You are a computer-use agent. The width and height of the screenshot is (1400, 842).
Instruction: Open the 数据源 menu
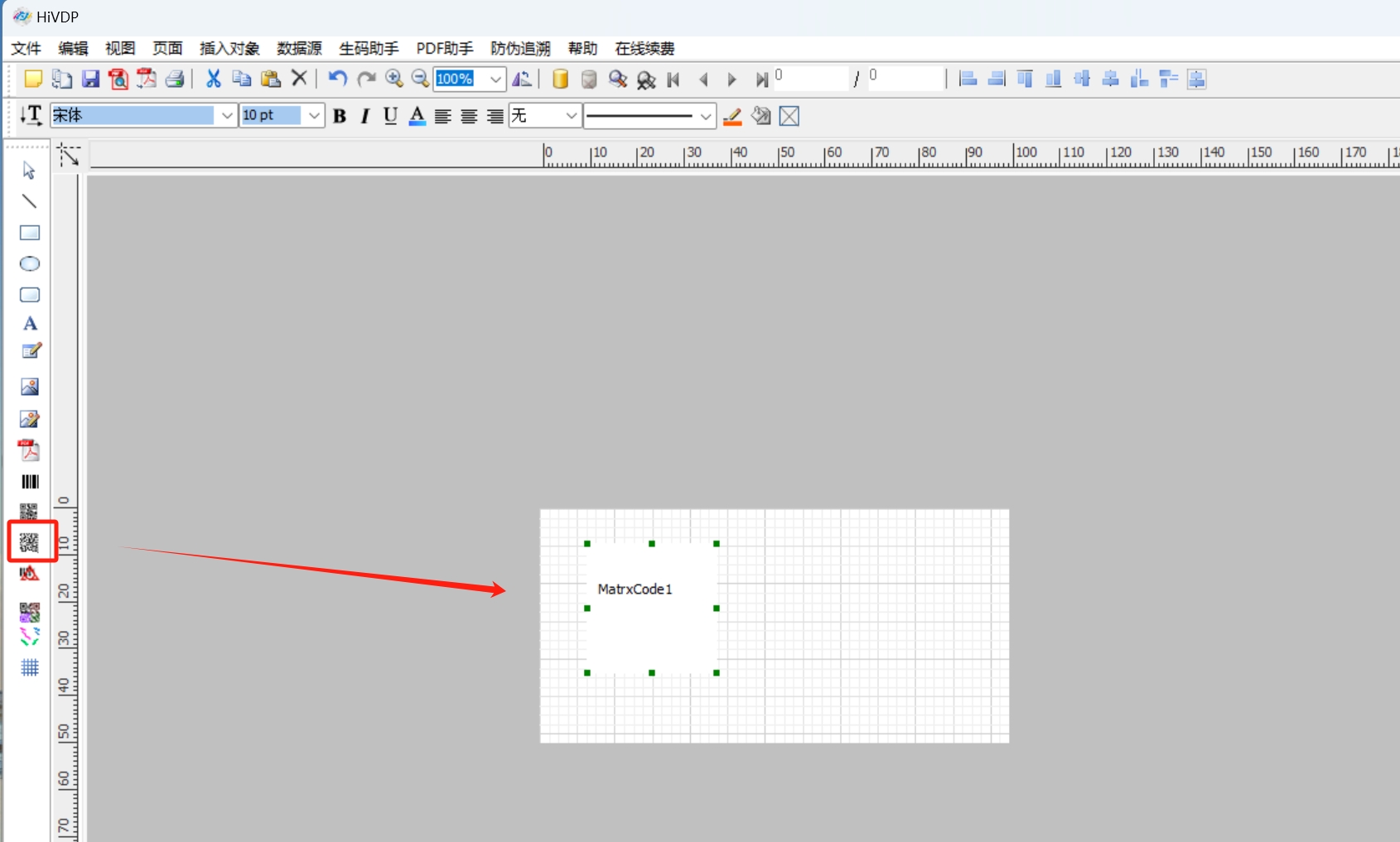(299, 48)
